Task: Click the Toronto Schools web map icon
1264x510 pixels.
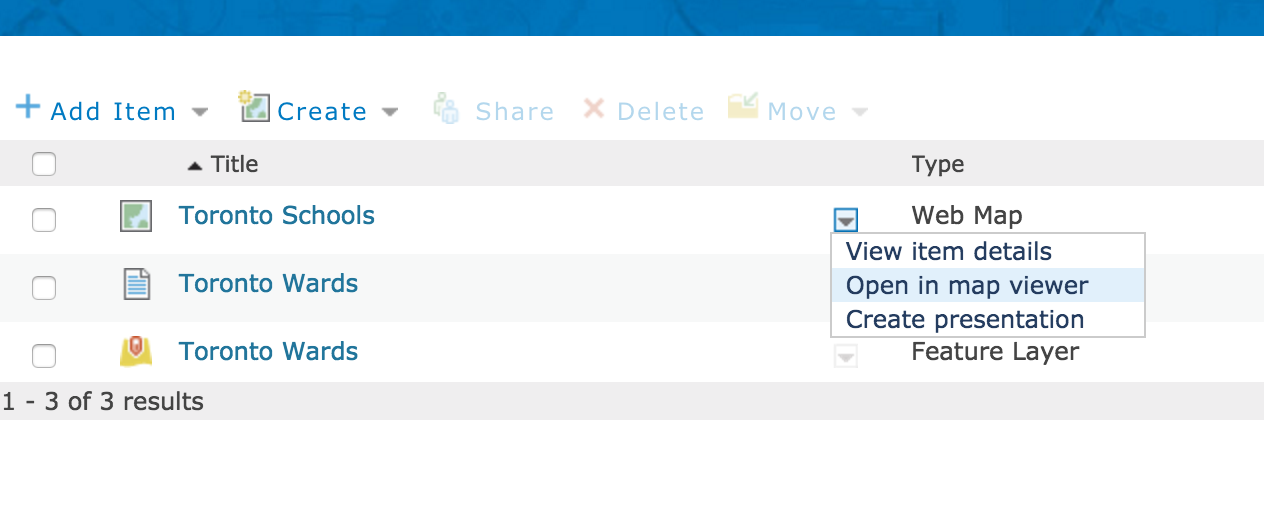Action: pyautogui.click(x=136, y=216)
